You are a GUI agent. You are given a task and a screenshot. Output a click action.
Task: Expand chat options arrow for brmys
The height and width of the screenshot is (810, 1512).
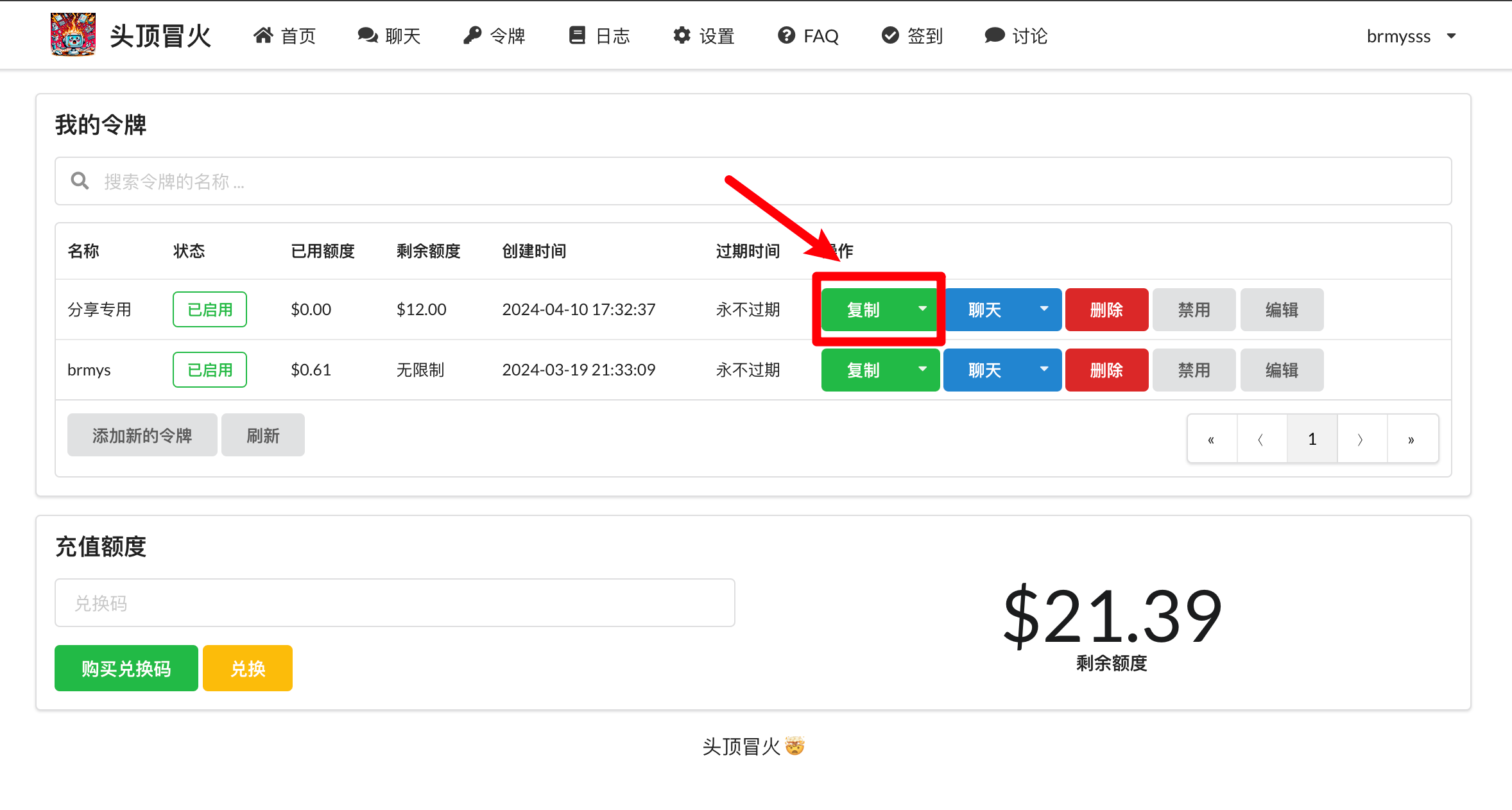click(1044, 370)
